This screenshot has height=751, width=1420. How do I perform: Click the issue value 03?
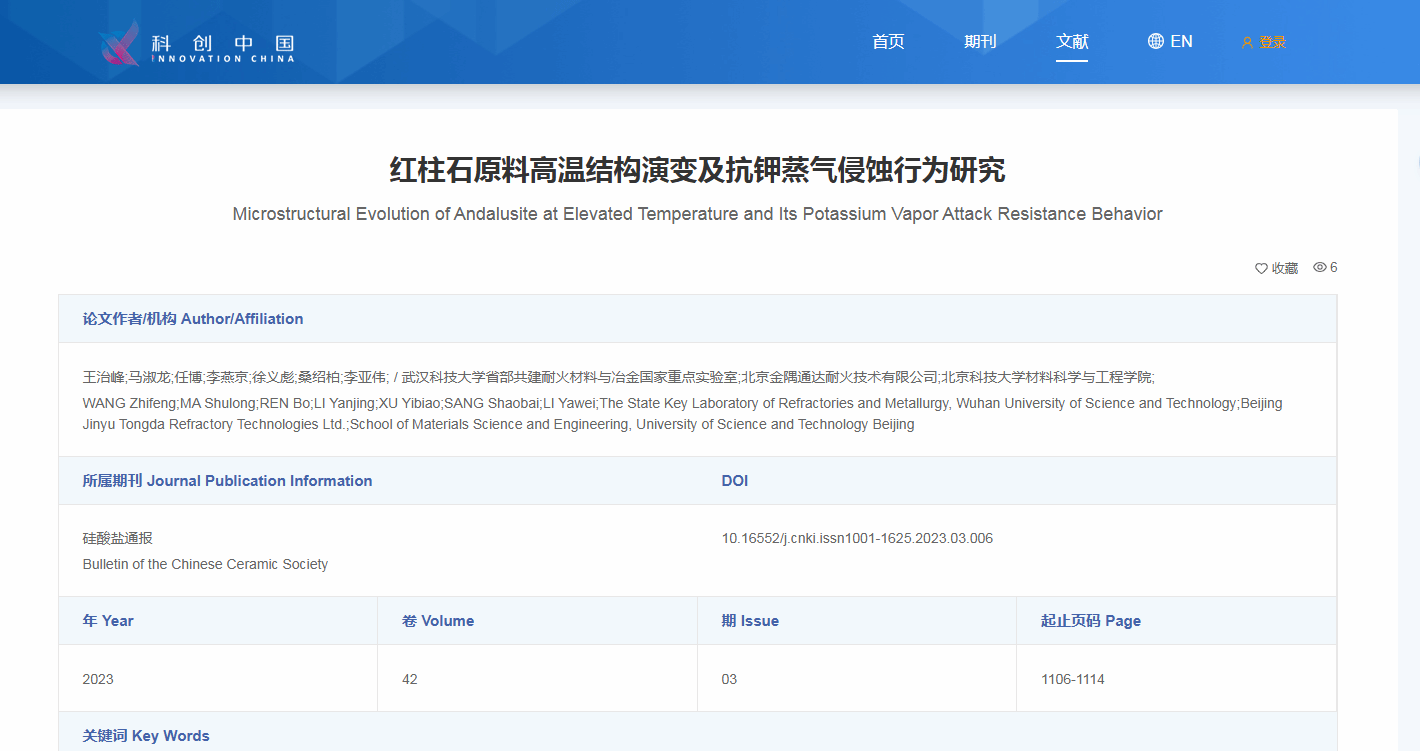coord(729,679)
